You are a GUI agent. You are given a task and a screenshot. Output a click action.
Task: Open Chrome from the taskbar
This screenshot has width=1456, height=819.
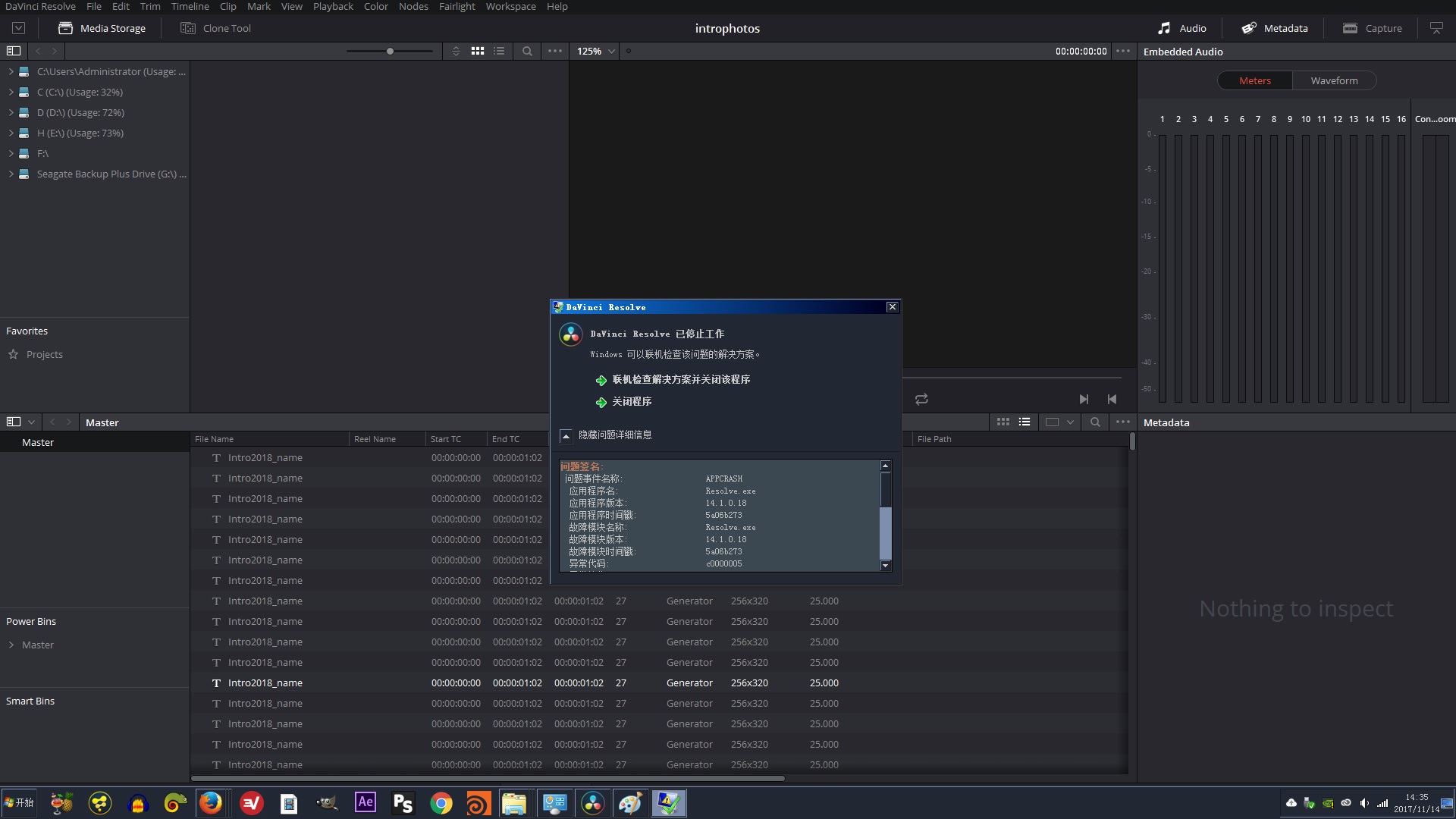point(441,802)
